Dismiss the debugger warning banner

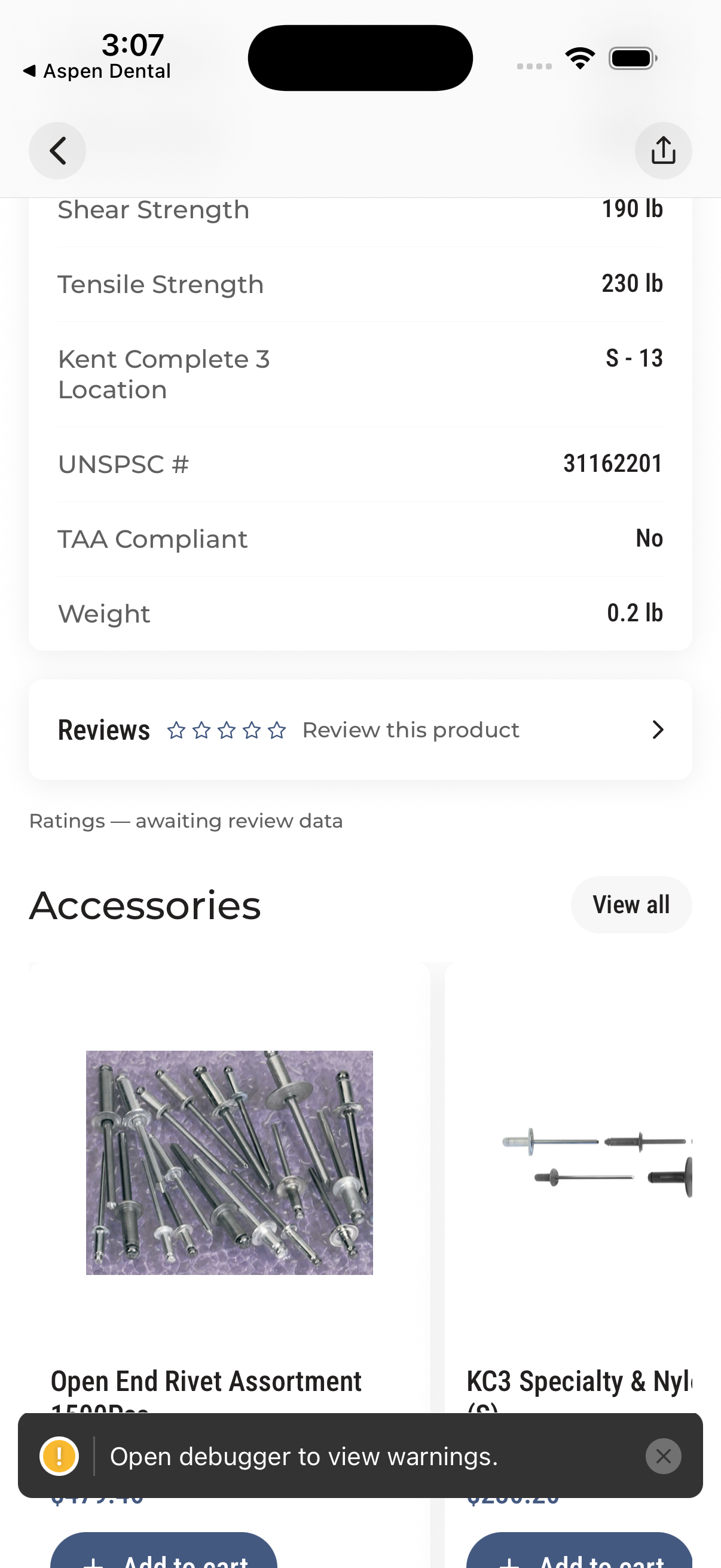coord(663,1456)
